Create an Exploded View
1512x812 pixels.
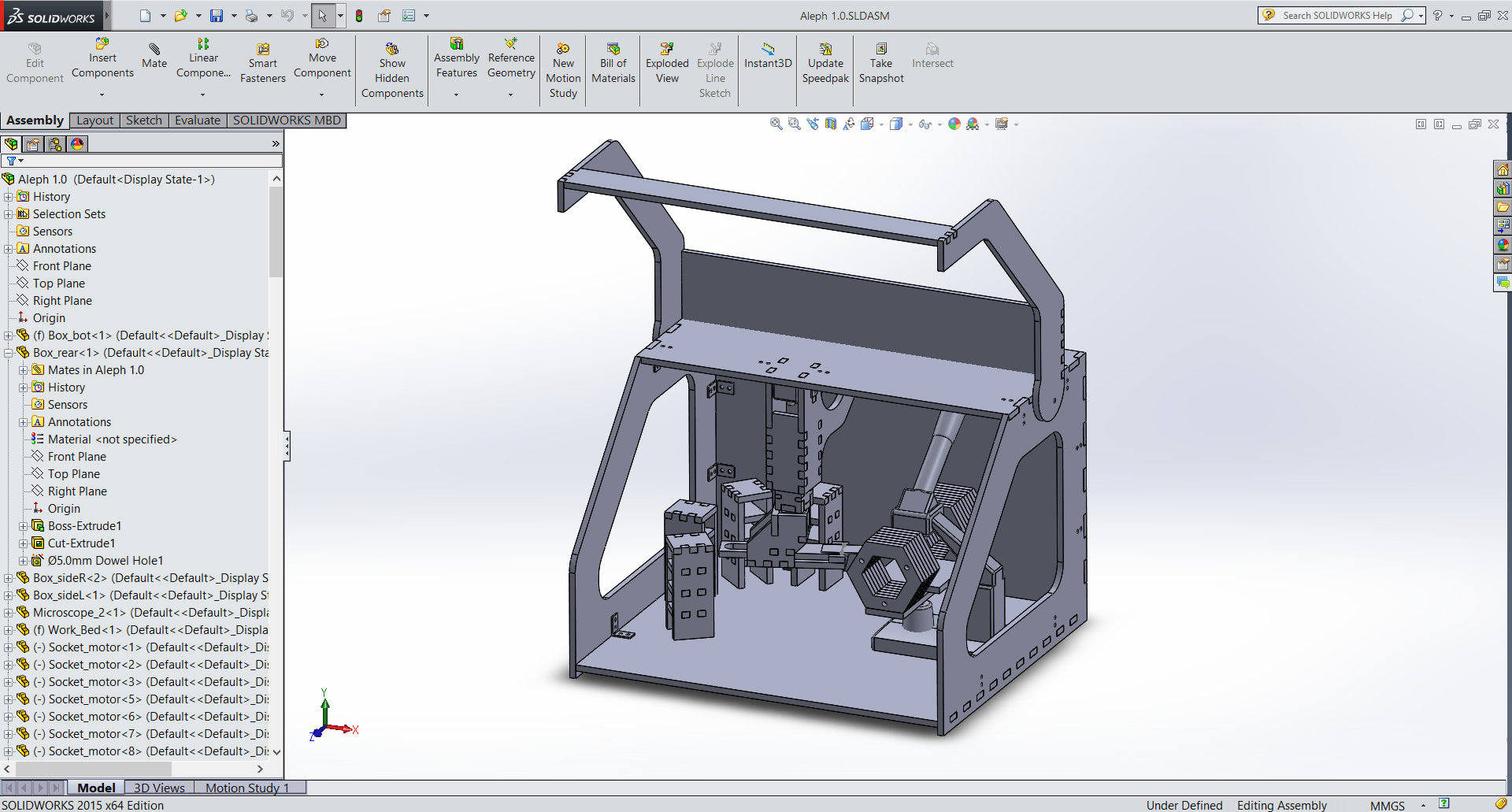click(x=667, y=63)
